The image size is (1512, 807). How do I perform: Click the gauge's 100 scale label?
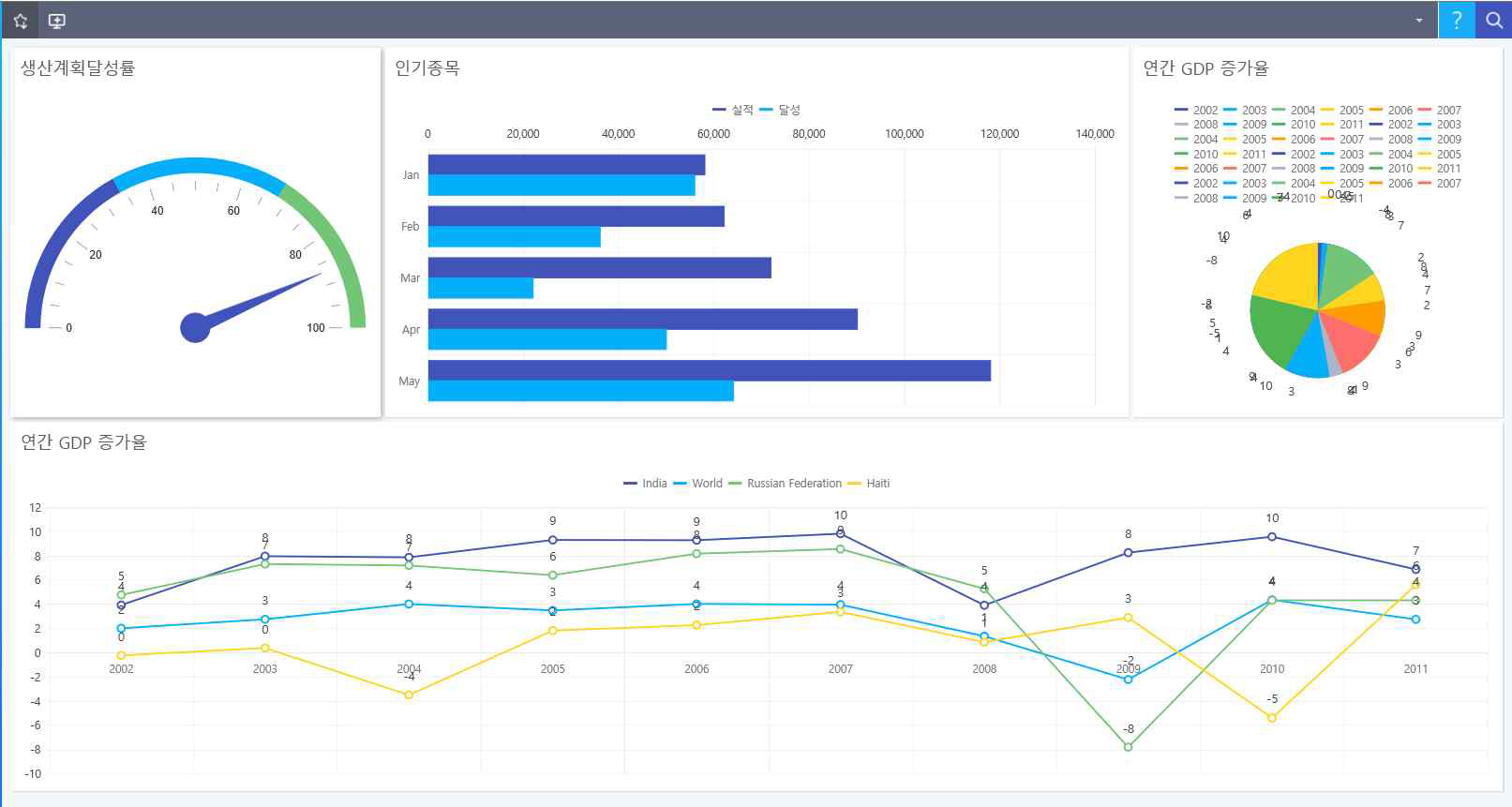click(x=316, y=328)
